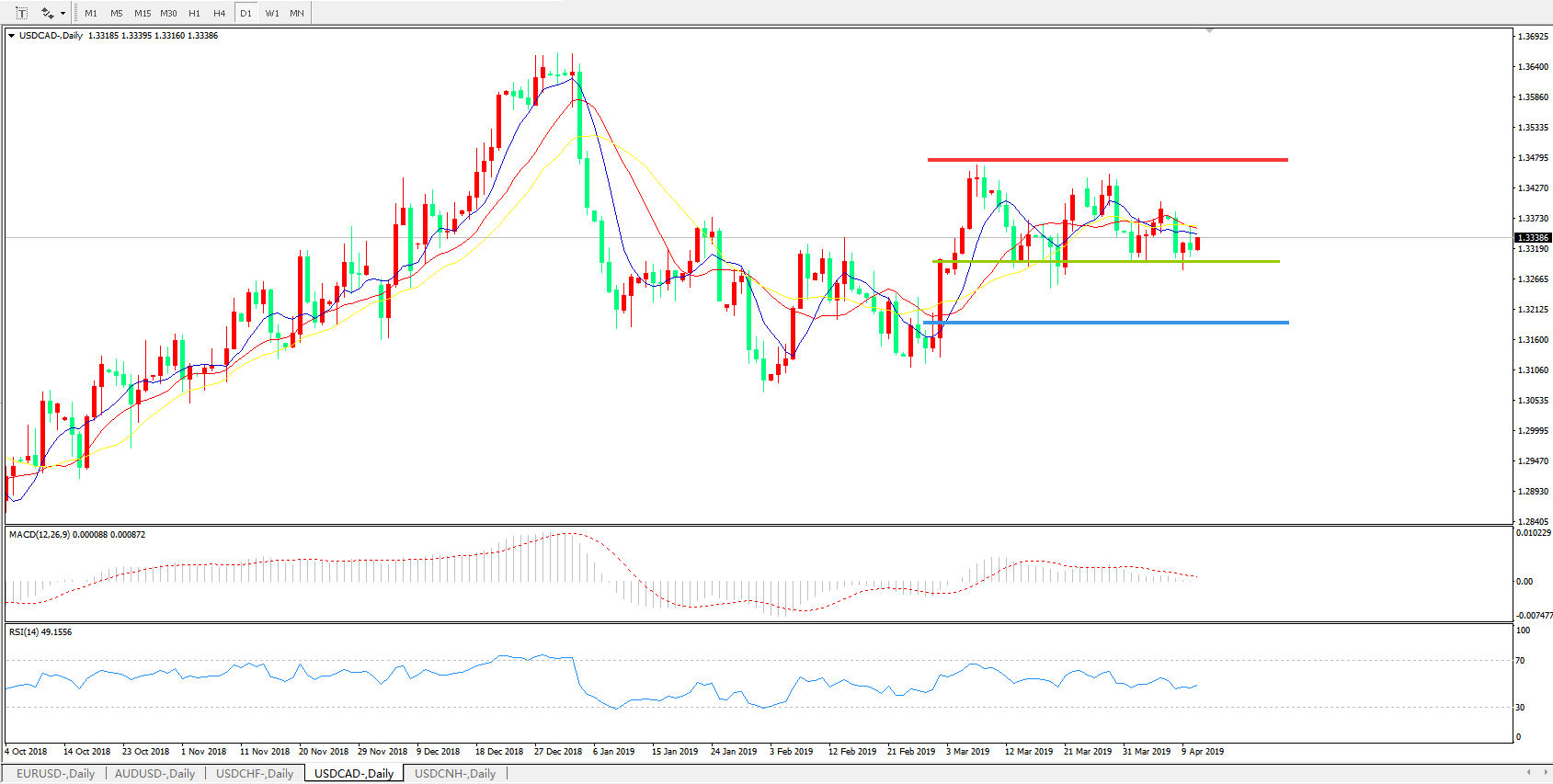Screen dimensions: 1553x784
Task: Select the text label tool icon
Action: coord(22,13)
